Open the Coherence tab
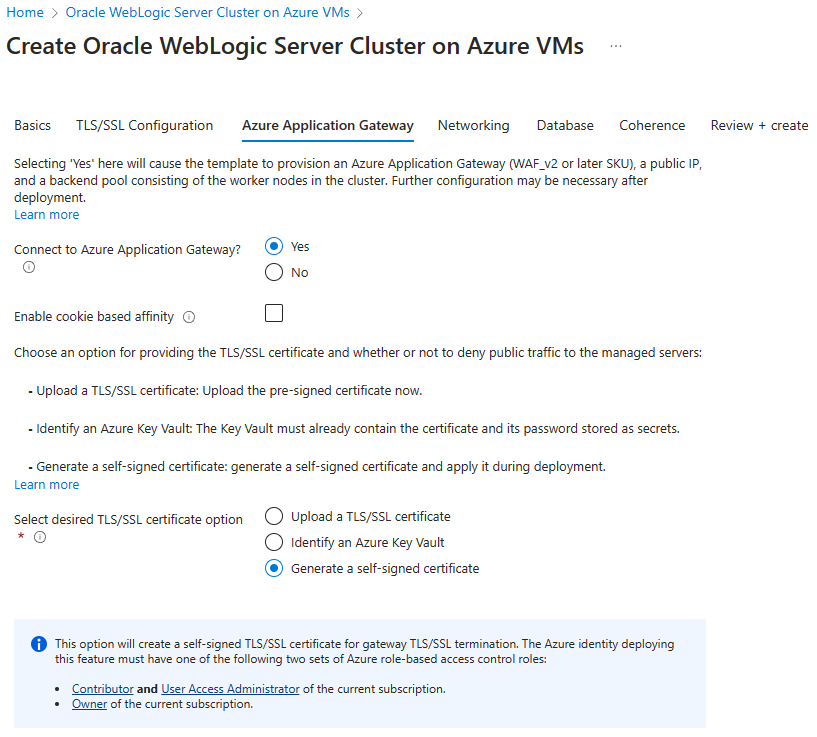The height and width of the screenshot is (737, 817). pos(651,125)
